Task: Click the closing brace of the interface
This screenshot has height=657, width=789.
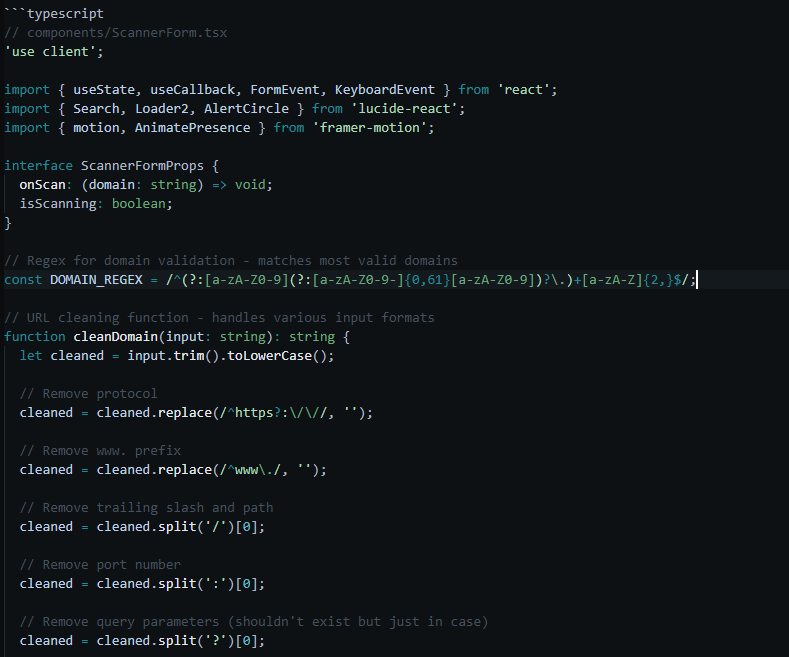Action: coord(8,223)
